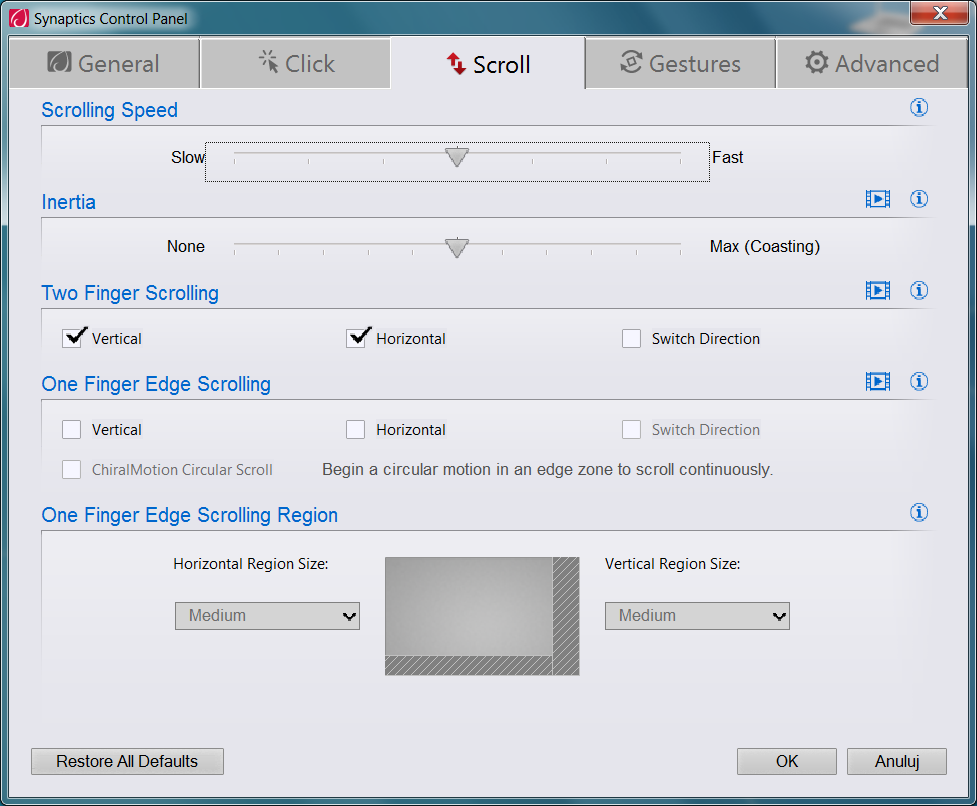Switch to the General tab
Screen dimensions: 977x806
(105, 63)
